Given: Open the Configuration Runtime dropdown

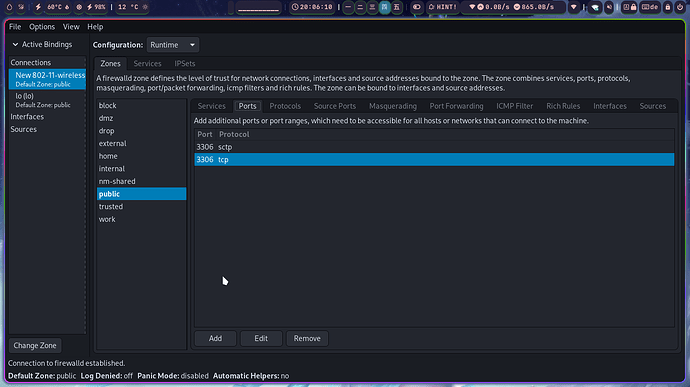Looking at the screenshot, I should [x=172, y=45].
